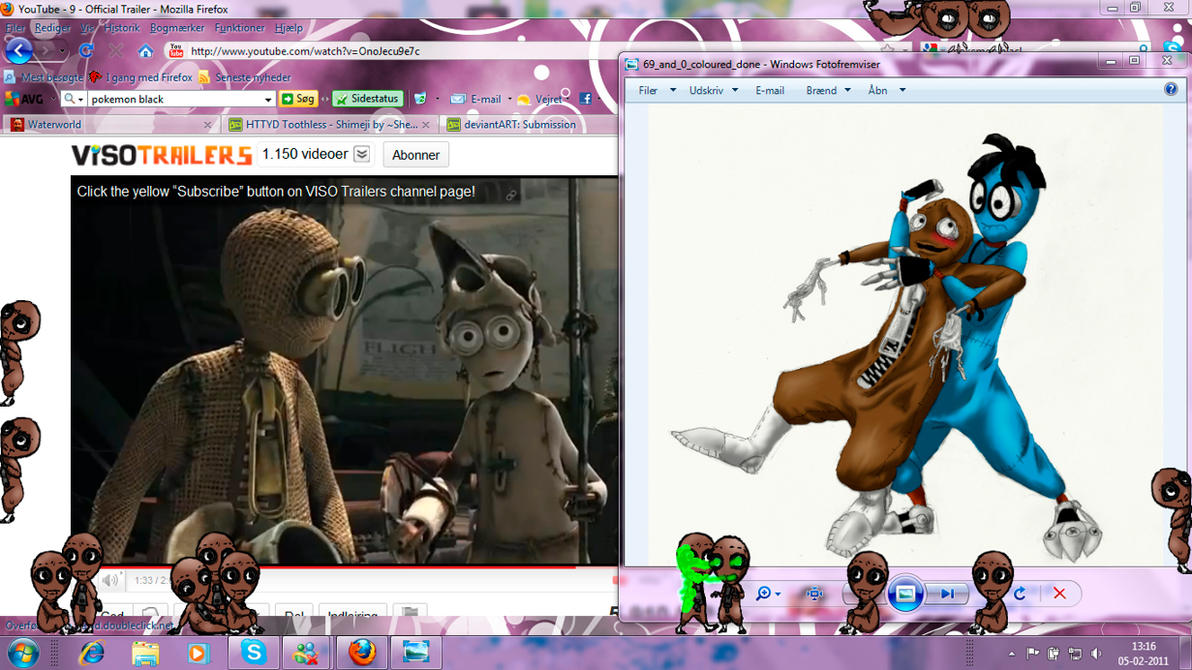Viewport: 1192px width, 670px height.
Task: Click the Firefox back arrow button
Action: [19, 50]
